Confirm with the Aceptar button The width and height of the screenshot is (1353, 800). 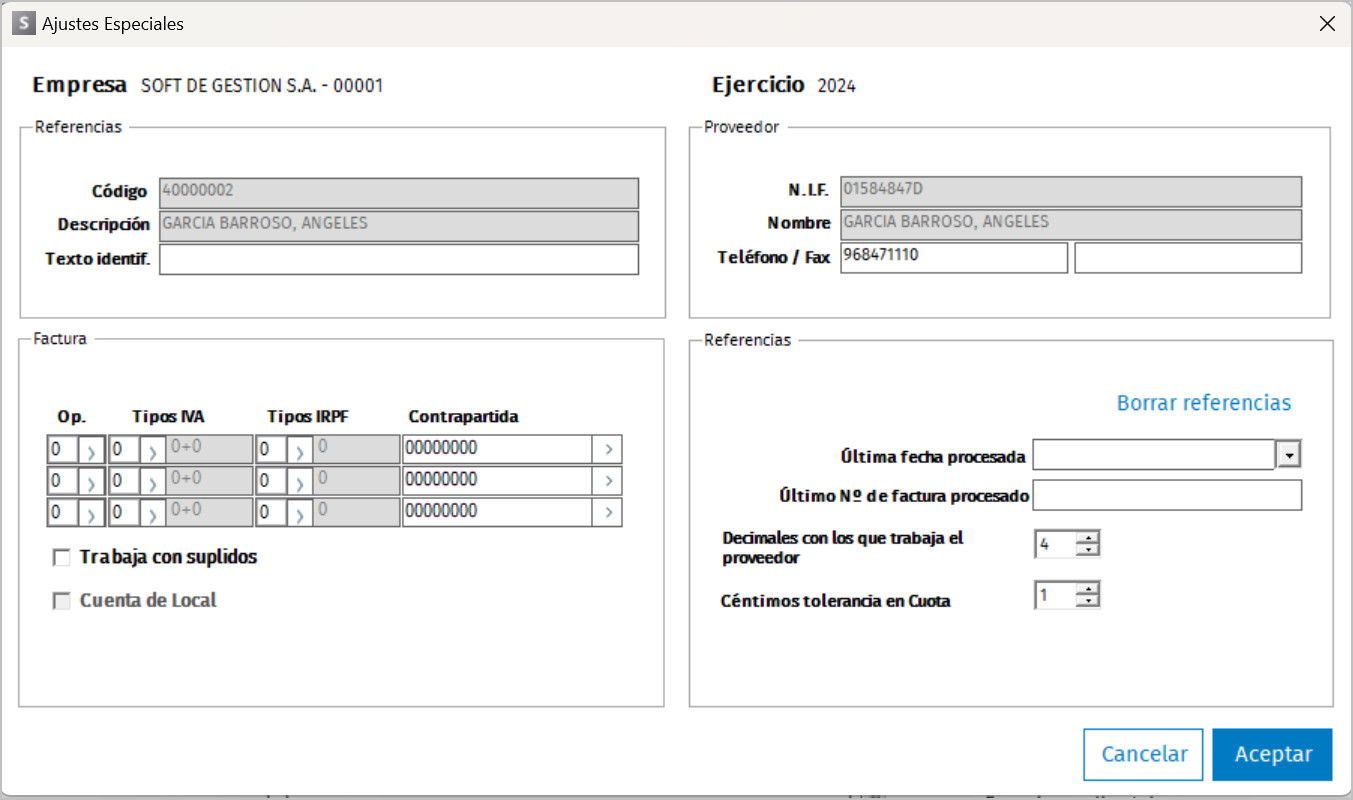pyautogui.click(x=1273, y=754)
